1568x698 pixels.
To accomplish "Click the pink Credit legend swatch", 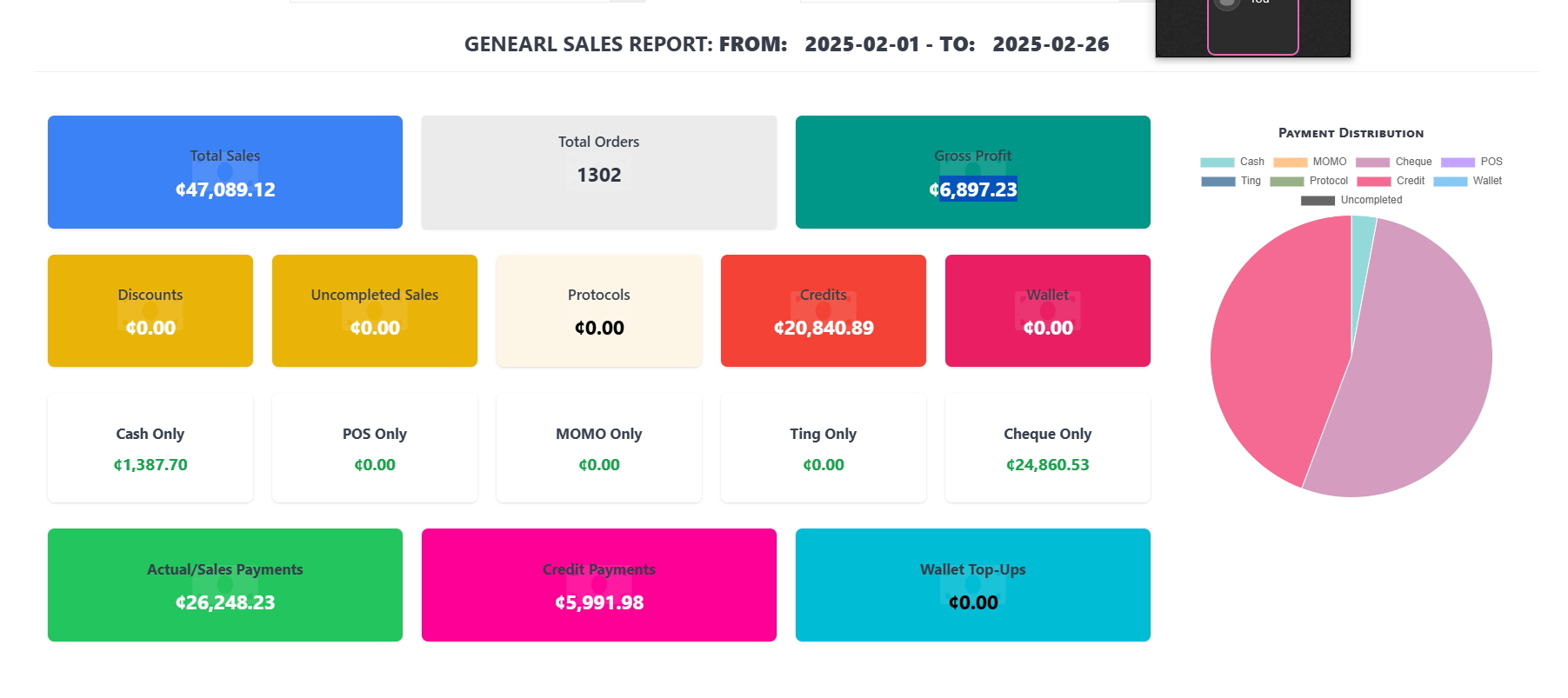I will tap(1373, 181).
